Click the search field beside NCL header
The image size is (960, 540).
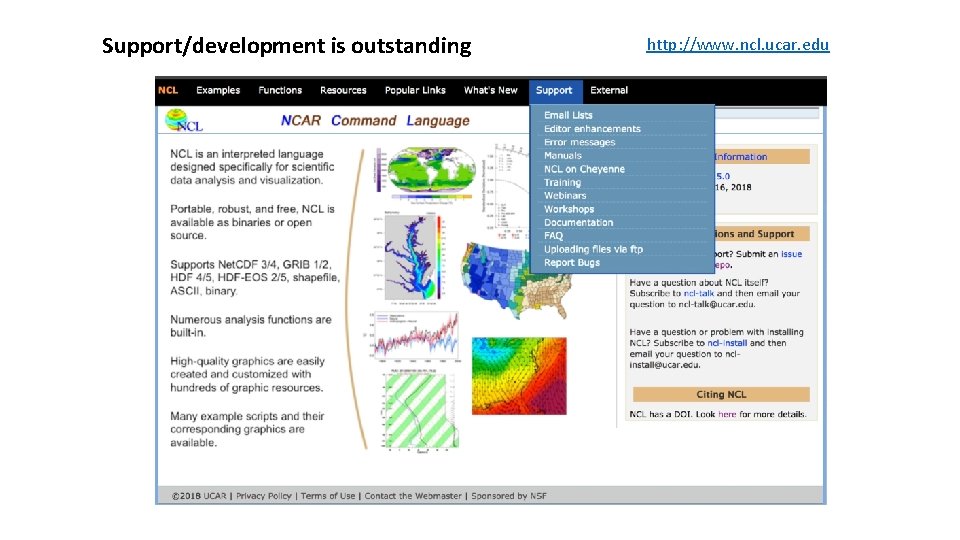point(767,113)
